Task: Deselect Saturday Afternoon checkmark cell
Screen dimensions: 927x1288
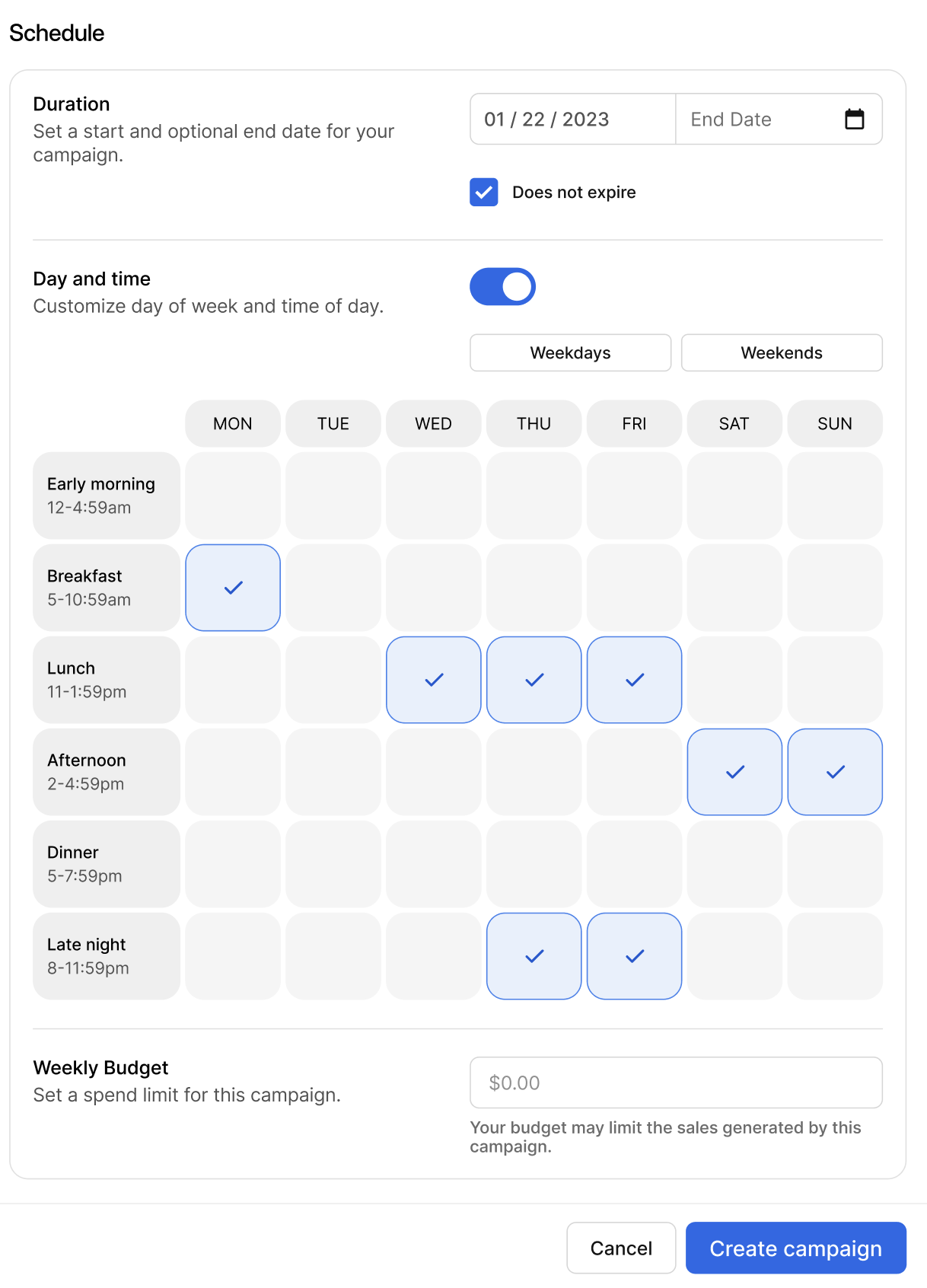Action: click(734, 772)
